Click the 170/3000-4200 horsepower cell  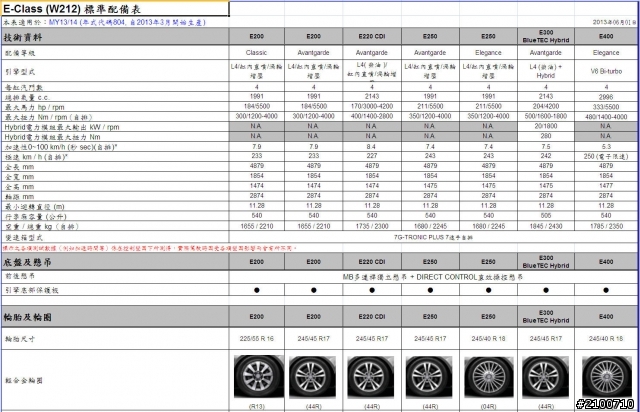point(372,107)
